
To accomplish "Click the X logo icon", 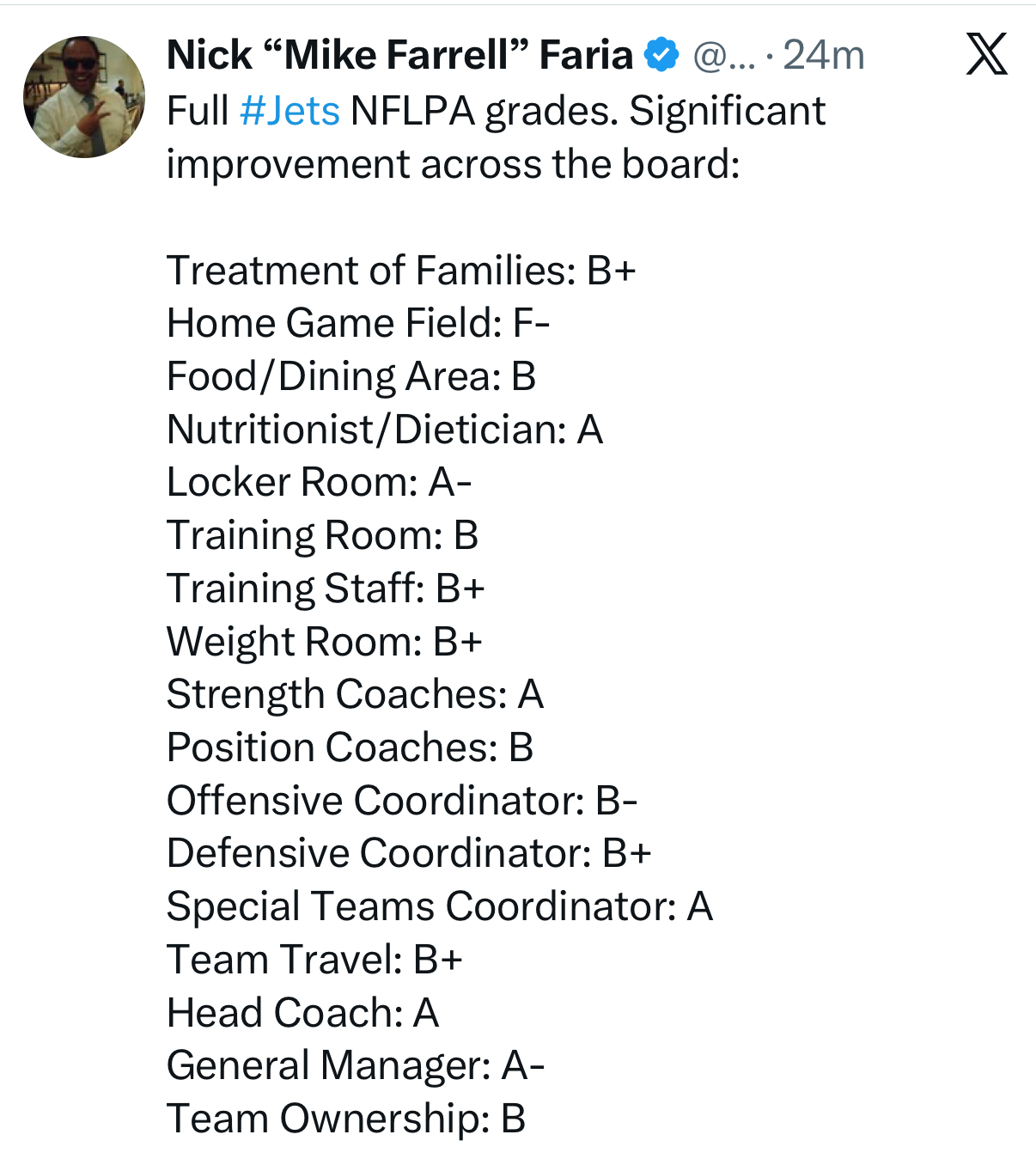I will click(x=986, y=54).
